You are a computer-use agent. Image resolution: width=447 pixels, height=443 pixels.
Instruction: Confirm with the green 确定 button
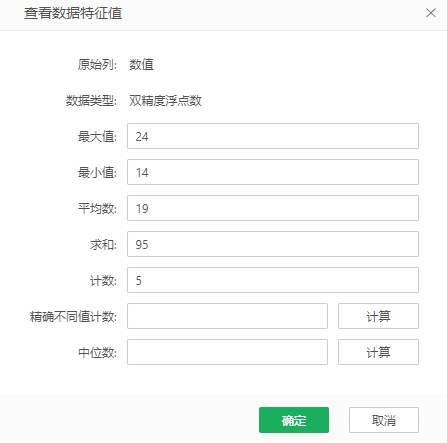(x=294, y=420)
